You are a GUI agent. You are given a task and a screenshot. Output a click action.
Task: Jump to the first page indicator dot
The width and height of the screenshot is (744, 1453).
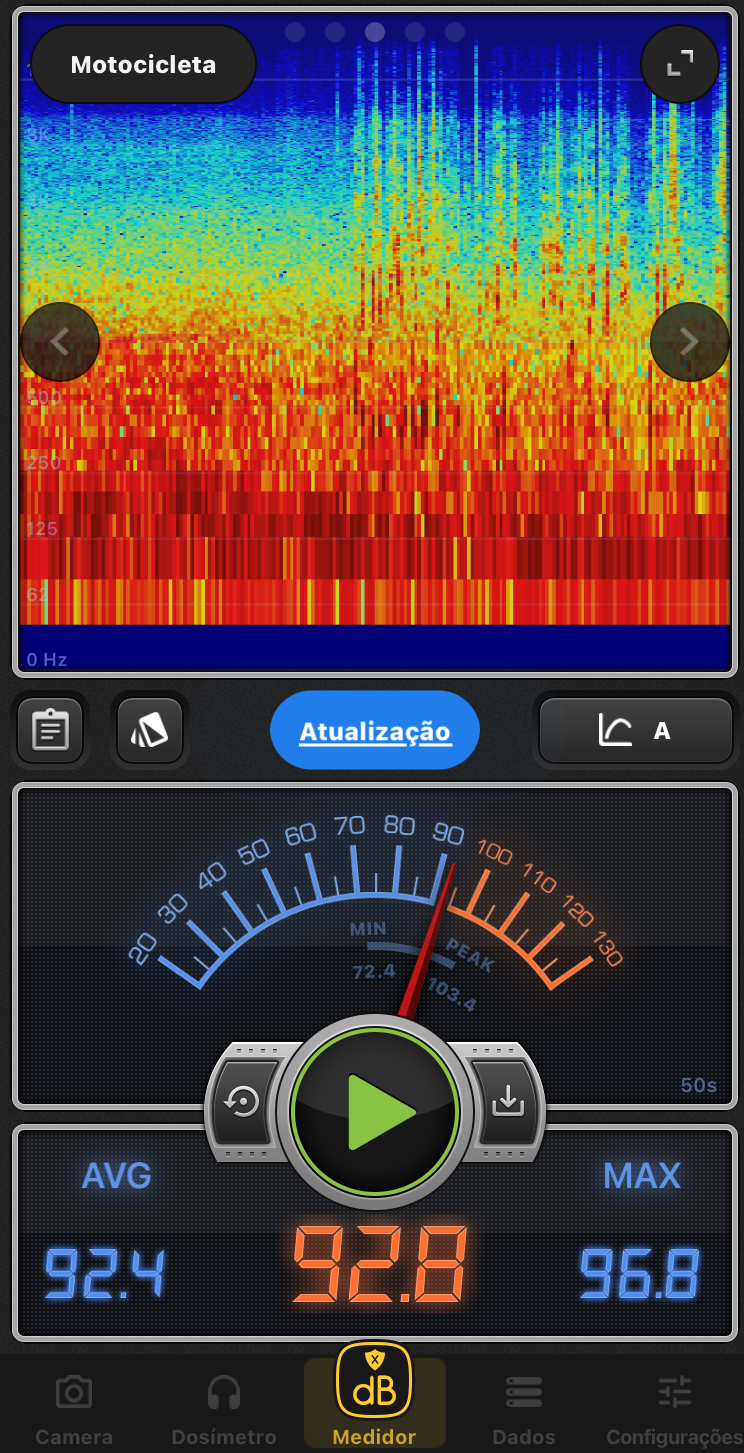[295, 32]
